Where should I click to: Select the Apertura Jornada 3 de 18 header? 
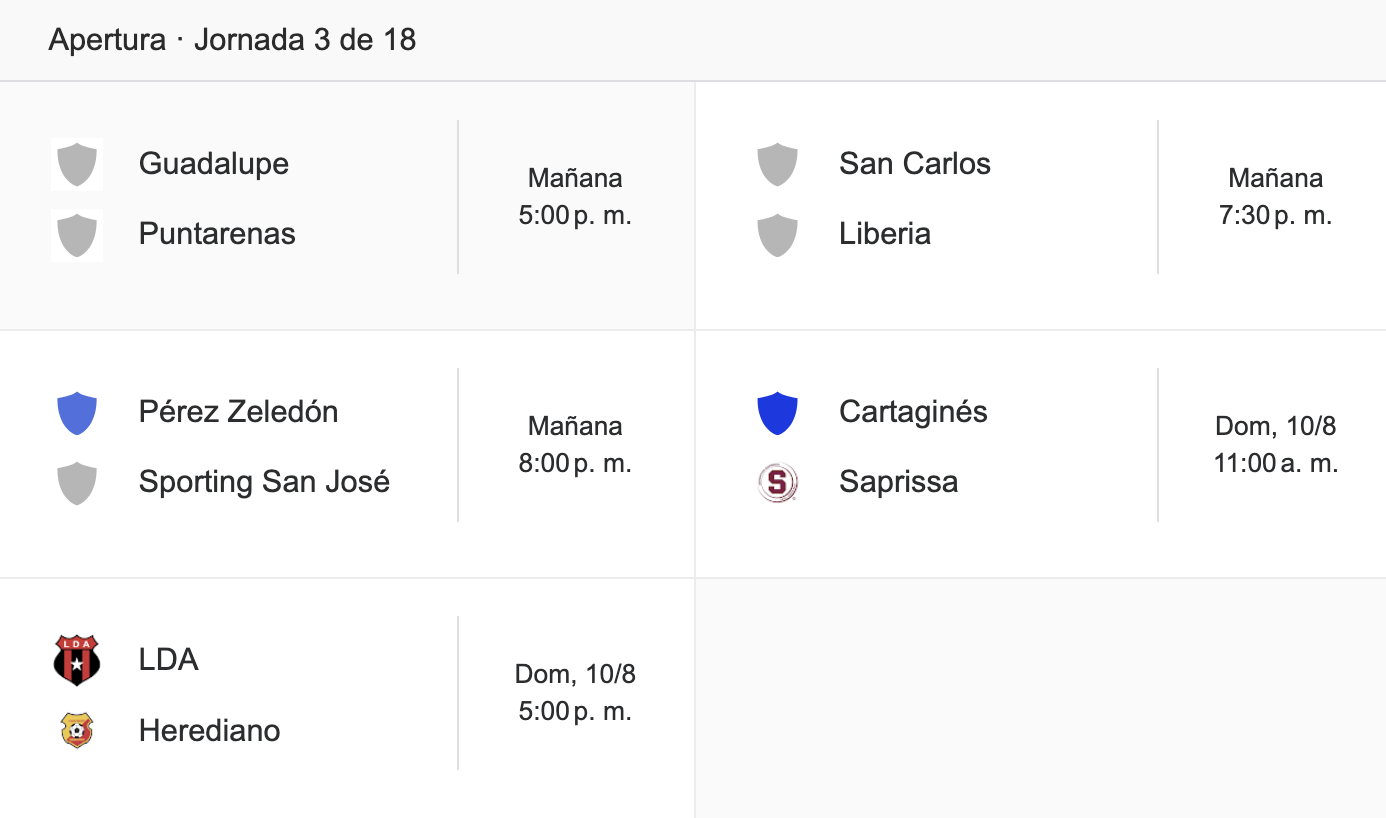(x=232, y=40)
